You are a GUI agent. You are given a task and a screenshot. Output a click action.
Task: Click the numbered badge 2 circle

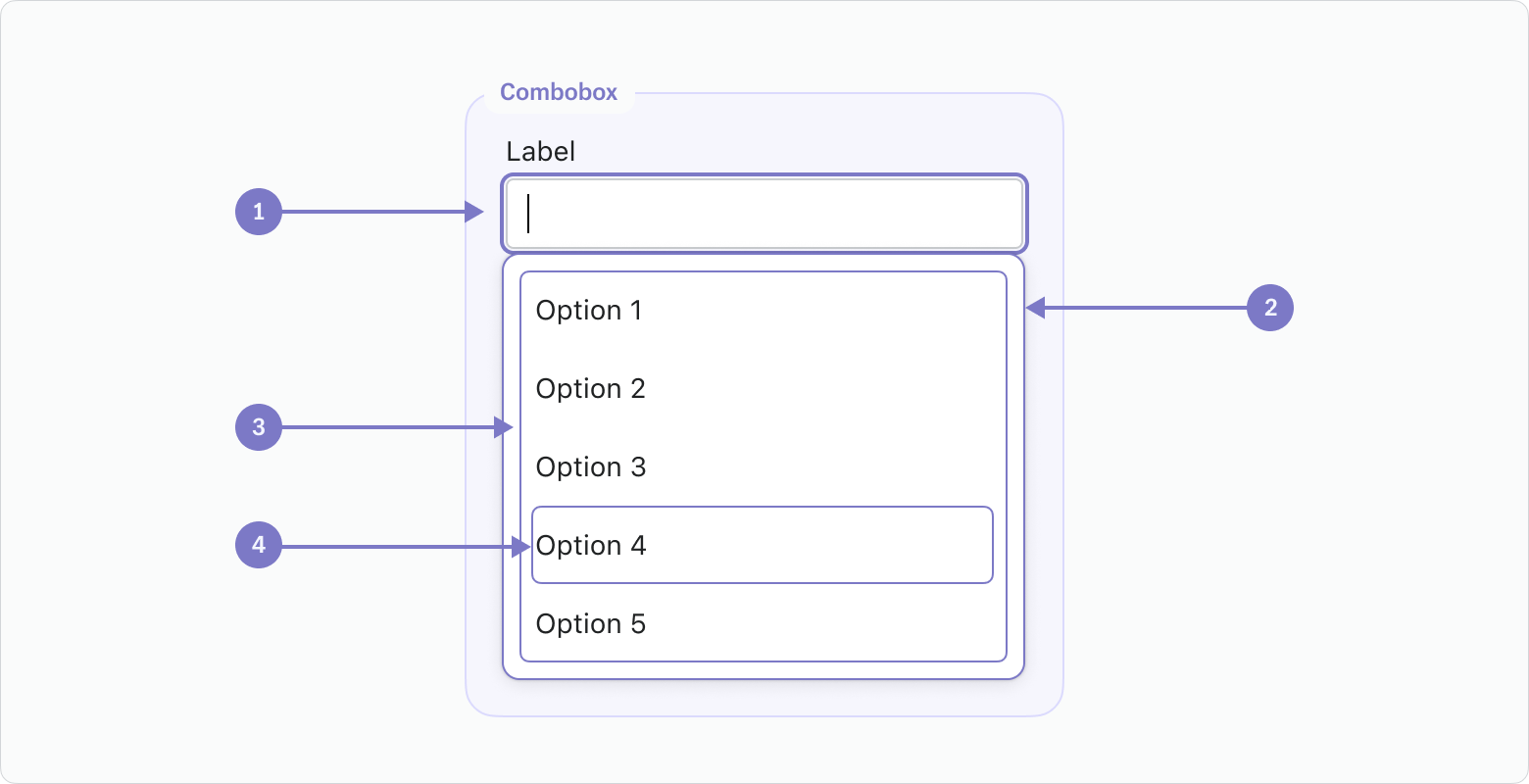(1270, 308)
